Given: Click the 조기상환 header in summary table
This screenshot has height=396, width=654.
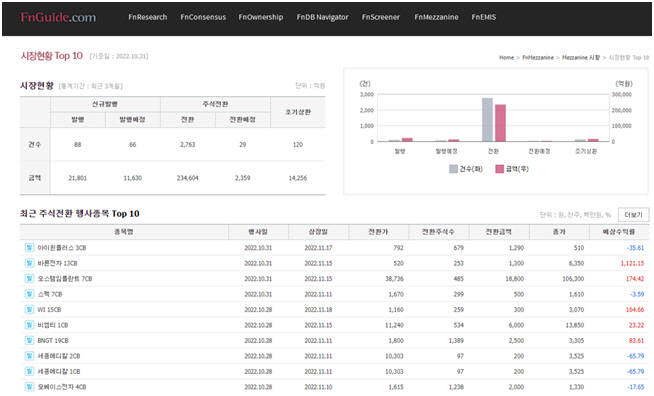Looking at the screenshot, I should pyautogui.click(x=298, y=112).
